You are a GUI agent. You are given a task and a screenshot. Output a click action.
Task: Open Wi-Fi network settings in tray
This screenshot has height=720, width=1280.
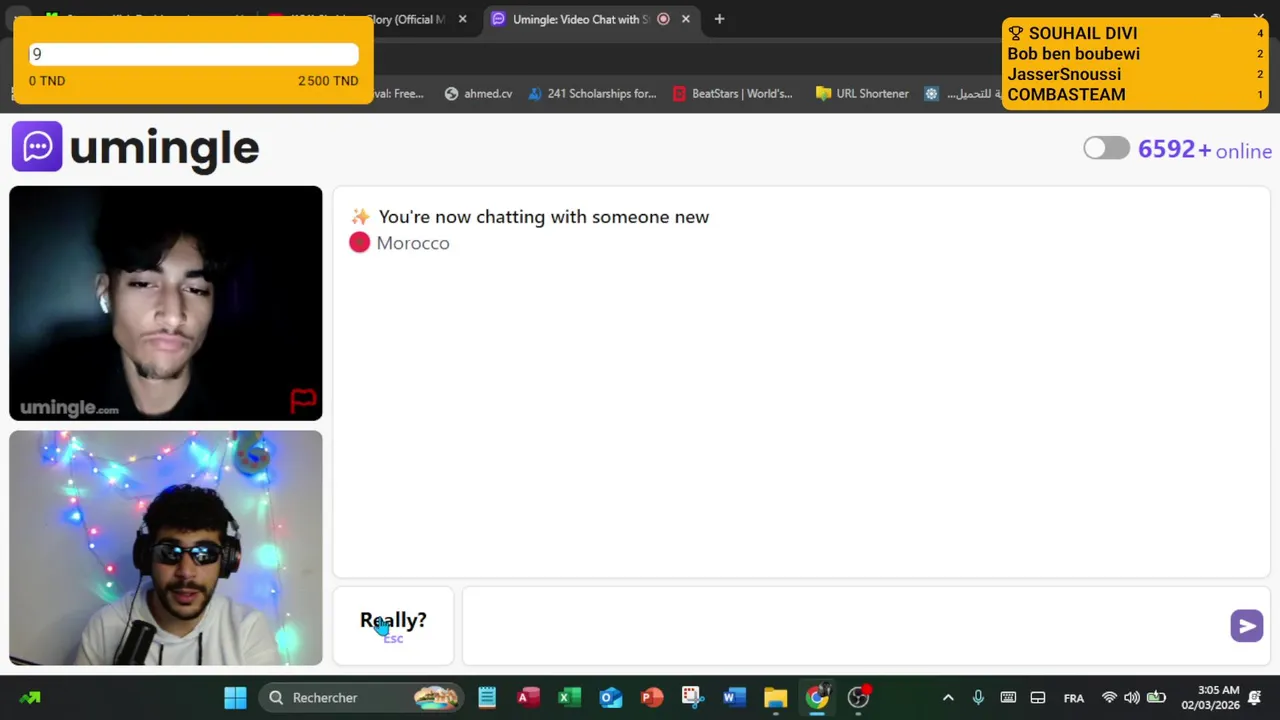point(1109,698)
